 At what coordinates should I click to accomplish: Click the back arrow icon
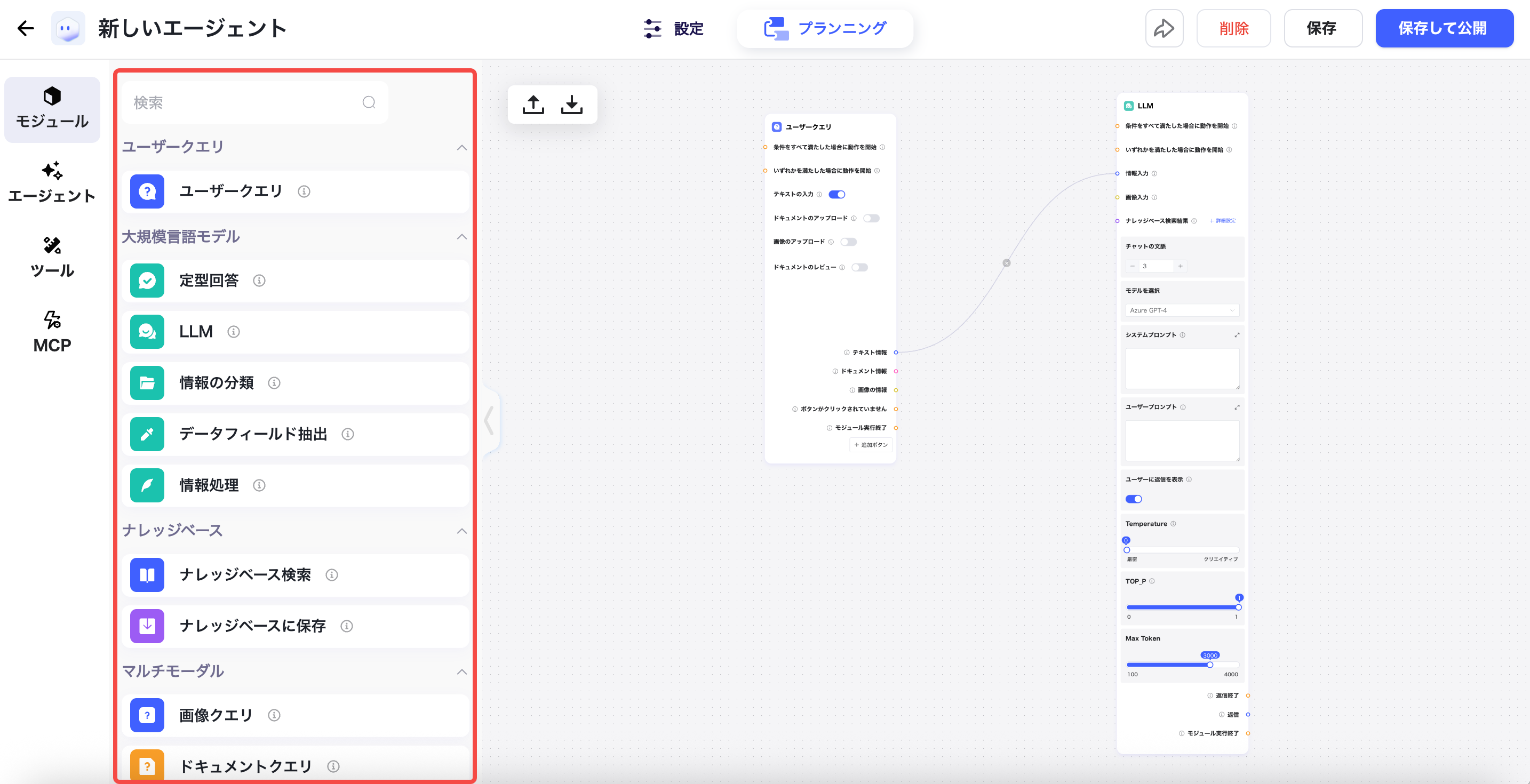pyautogui.click(x=26, y=28)
